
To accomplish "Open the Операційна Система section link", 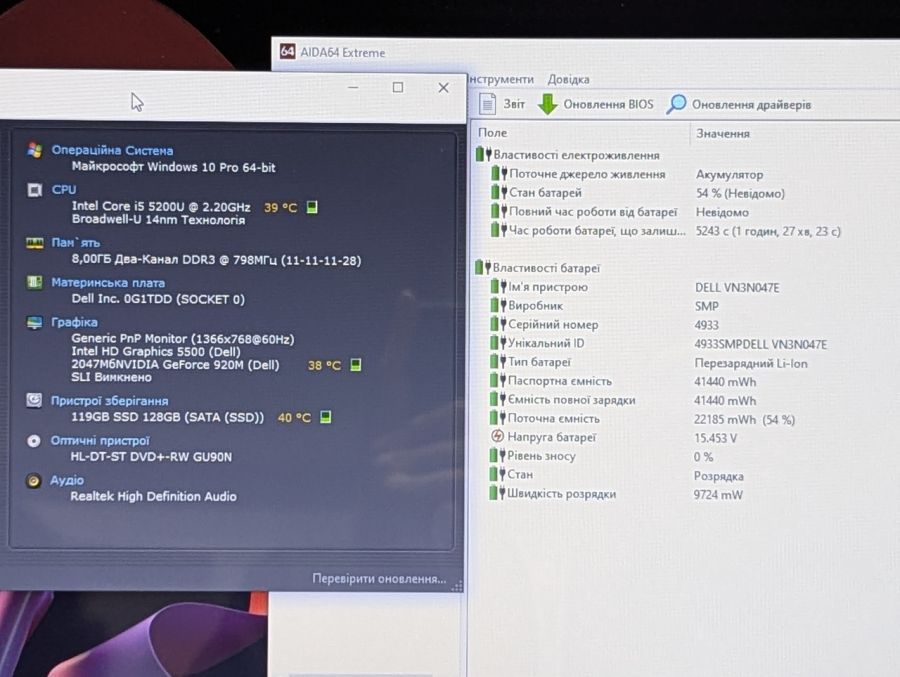I will 112,150.
